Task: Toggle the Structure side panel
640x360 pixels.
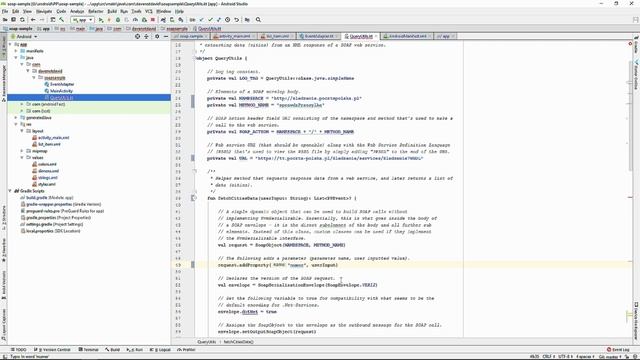Action: click(4, 219)
